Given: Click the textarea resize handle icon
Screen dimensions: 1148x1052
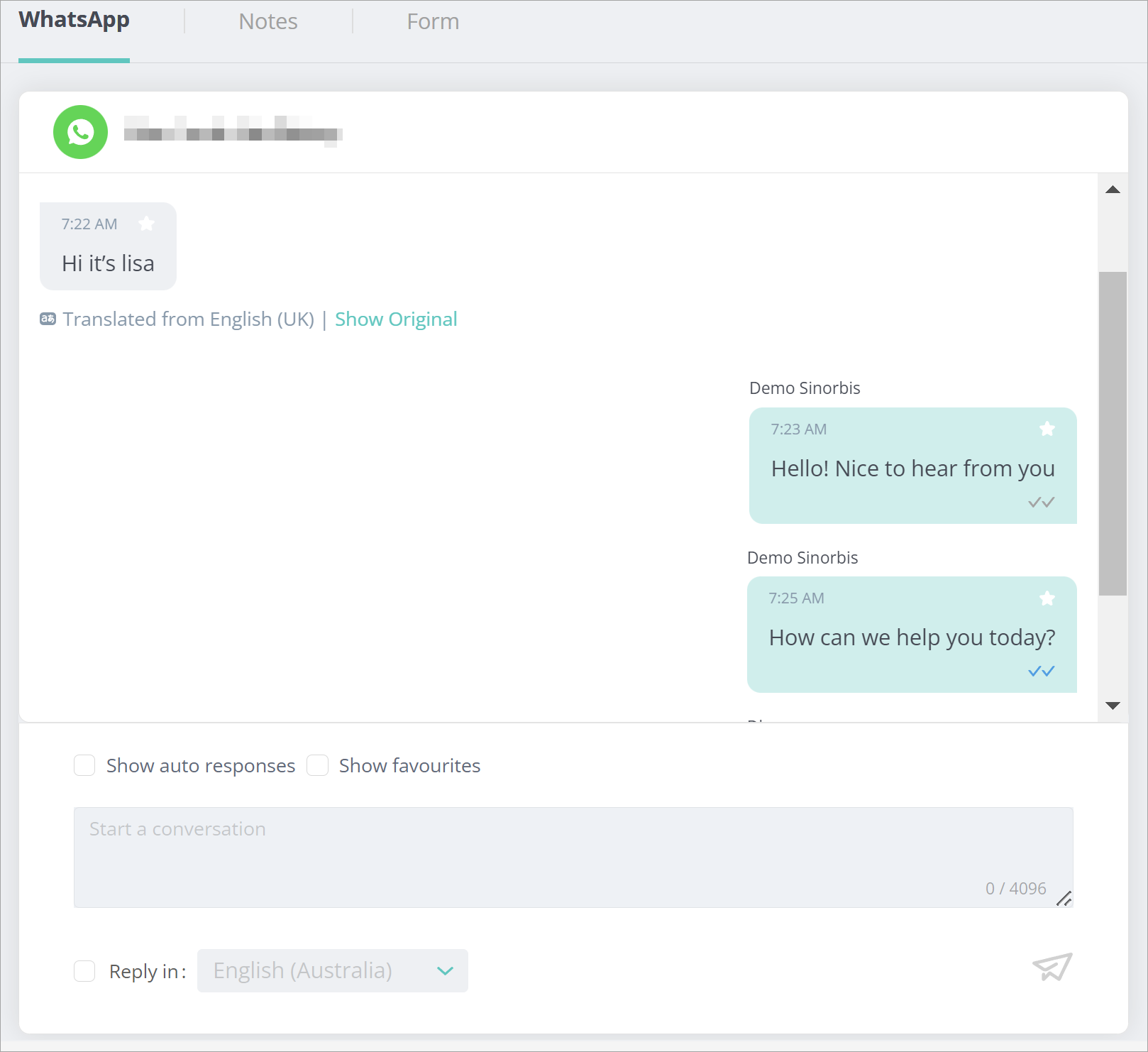Looking at the screenshot, I should click(x=1064, y=898).
